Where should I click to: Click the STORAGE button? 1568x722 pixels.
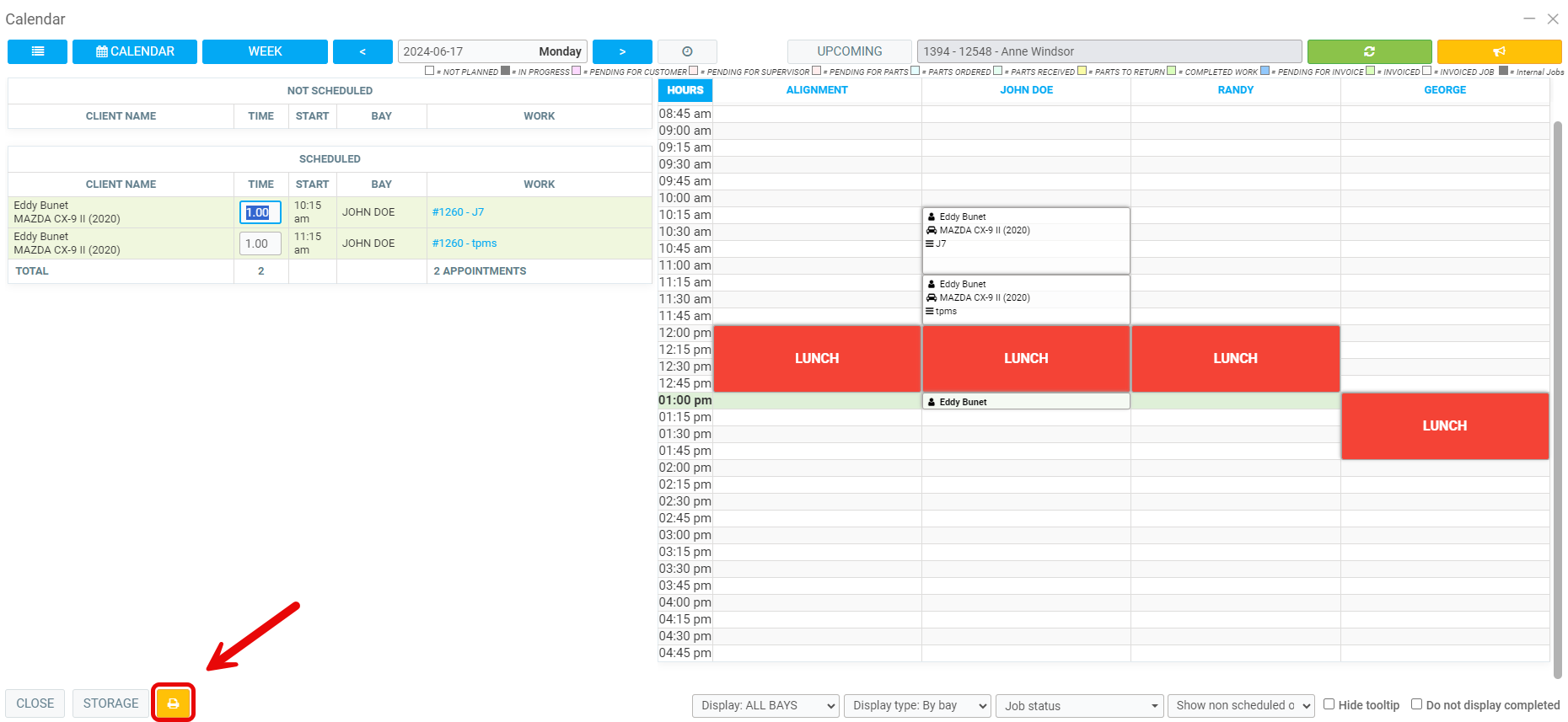110,703
